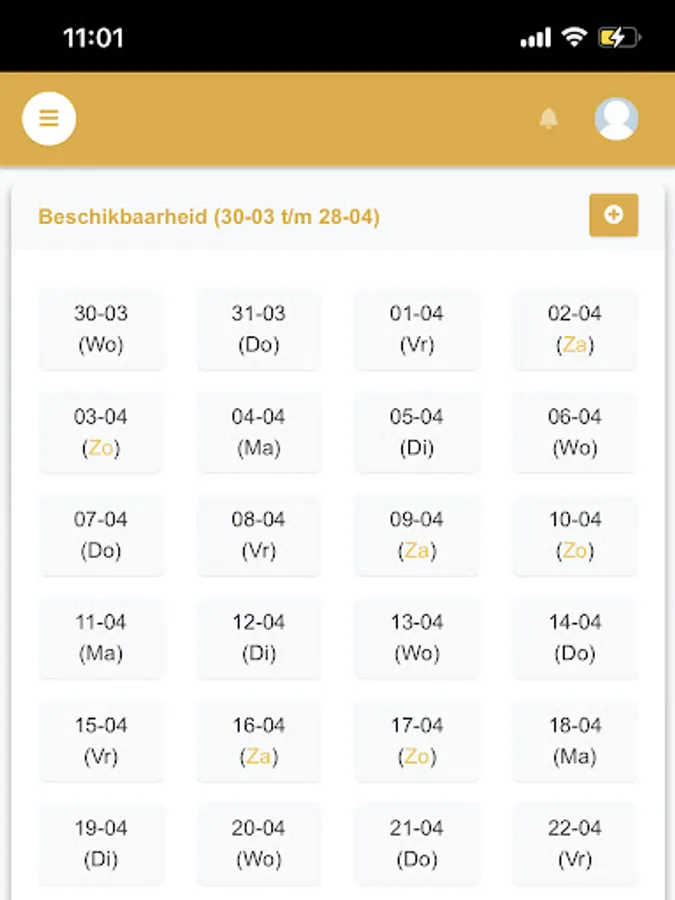Screen dimensions: 675x900
Task: Select the 20-04 (Wo) date tile
Action: point(258,844)
